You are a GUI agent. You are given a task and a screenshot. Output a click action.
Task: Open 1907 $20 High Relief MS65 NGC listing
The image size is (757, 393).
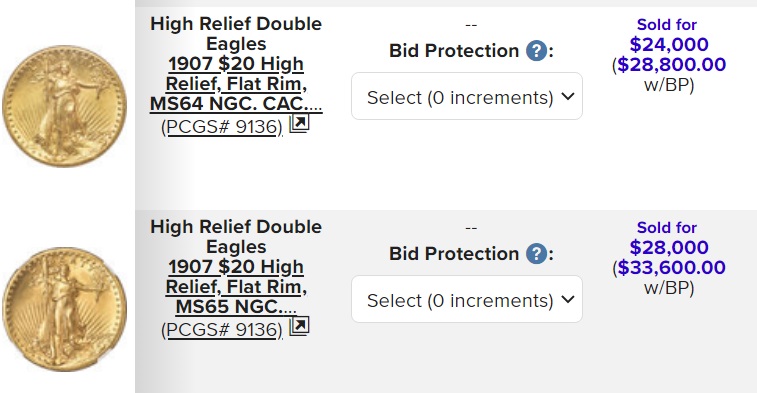[x=236, y=286]
